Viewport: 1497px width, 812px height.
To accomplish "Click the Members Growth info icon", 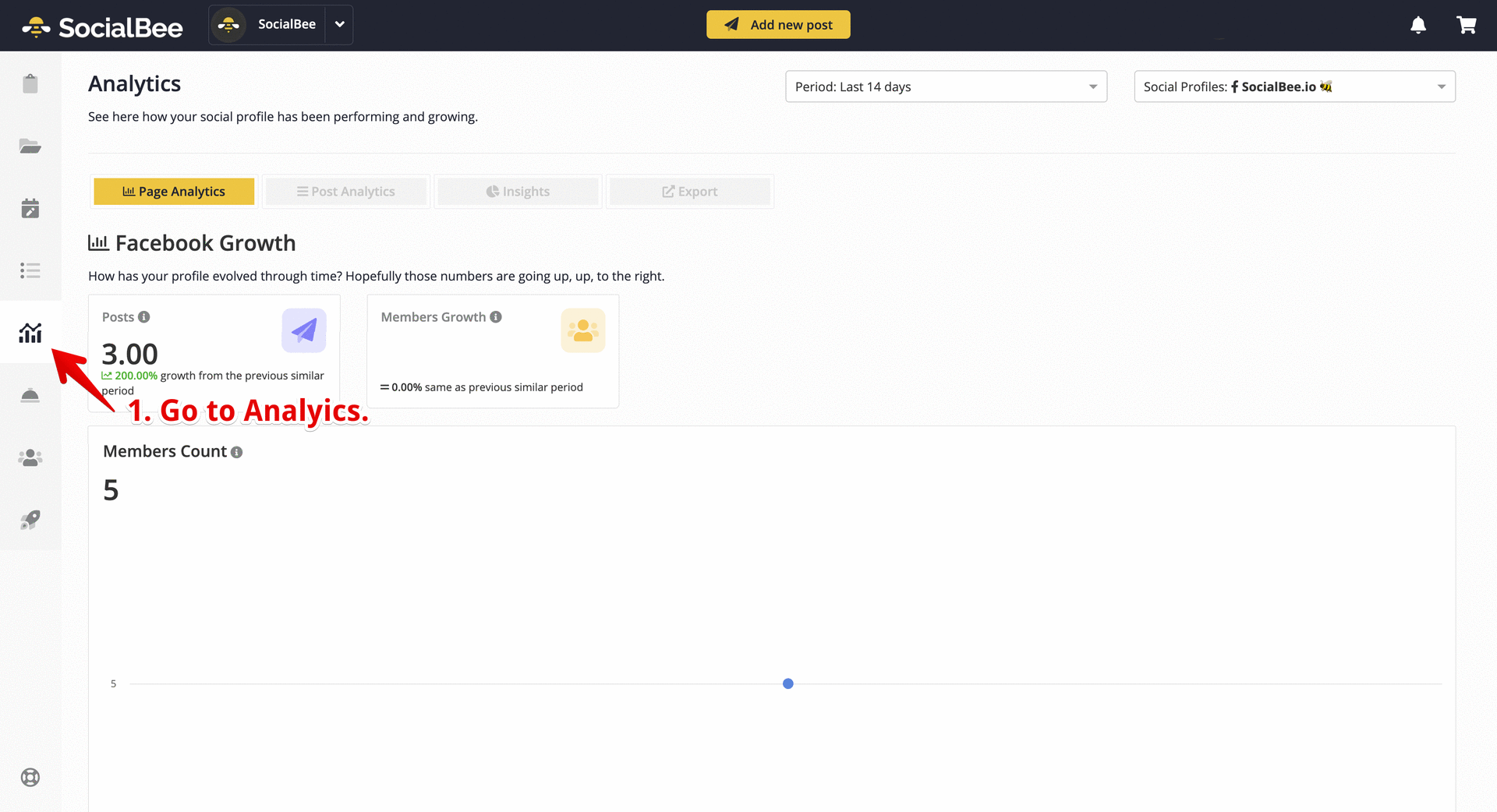I will (496, 317).
